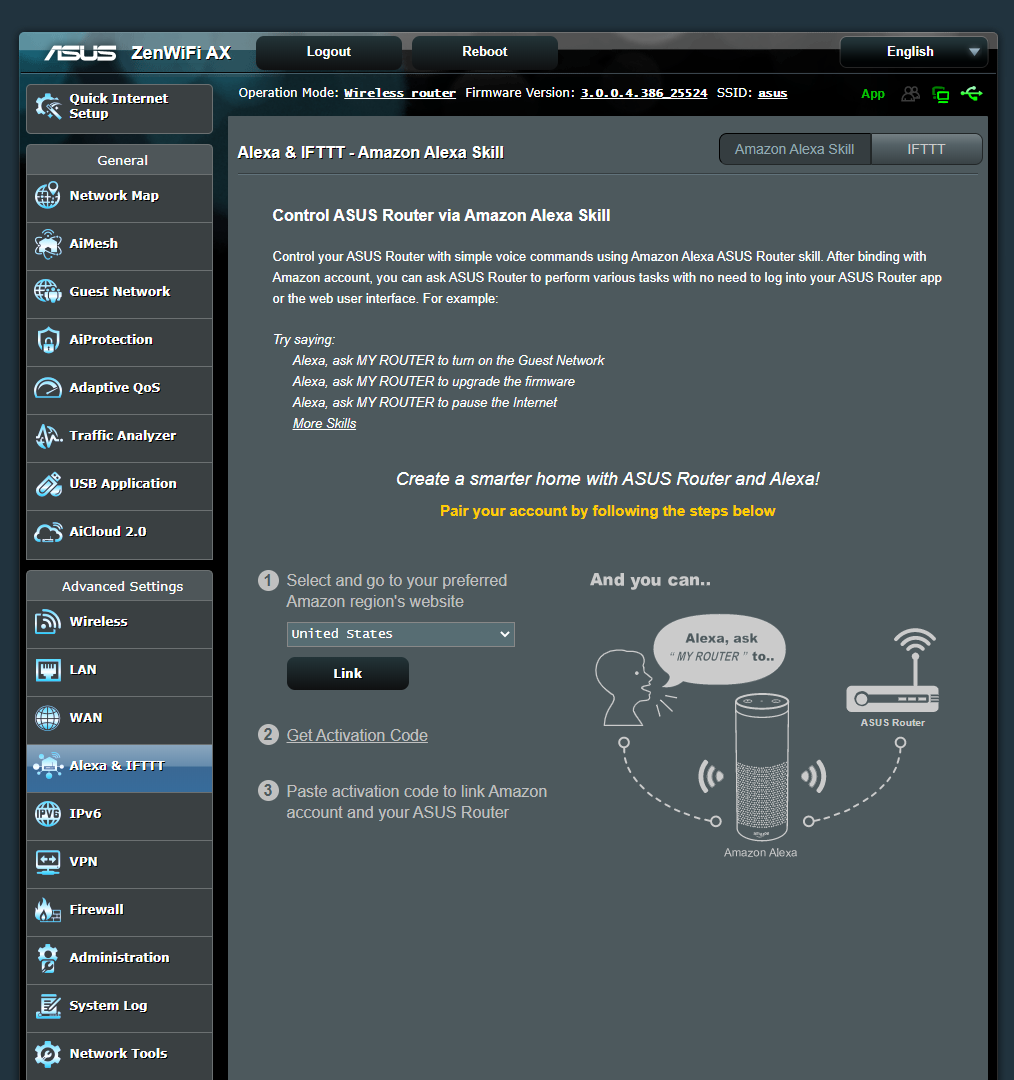Click the AiCloud 2.0 cloud icon

click(x=48, y=532)
